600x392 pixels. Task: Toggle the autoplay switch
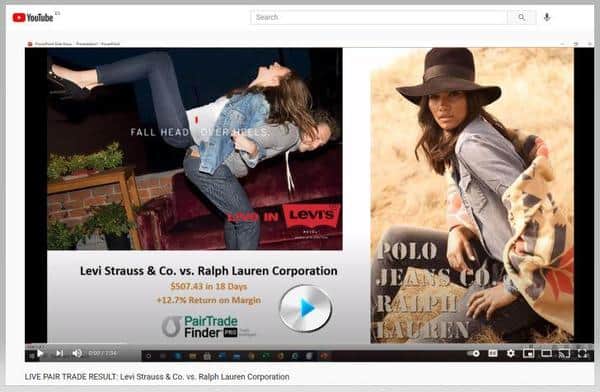pos(474,353)
